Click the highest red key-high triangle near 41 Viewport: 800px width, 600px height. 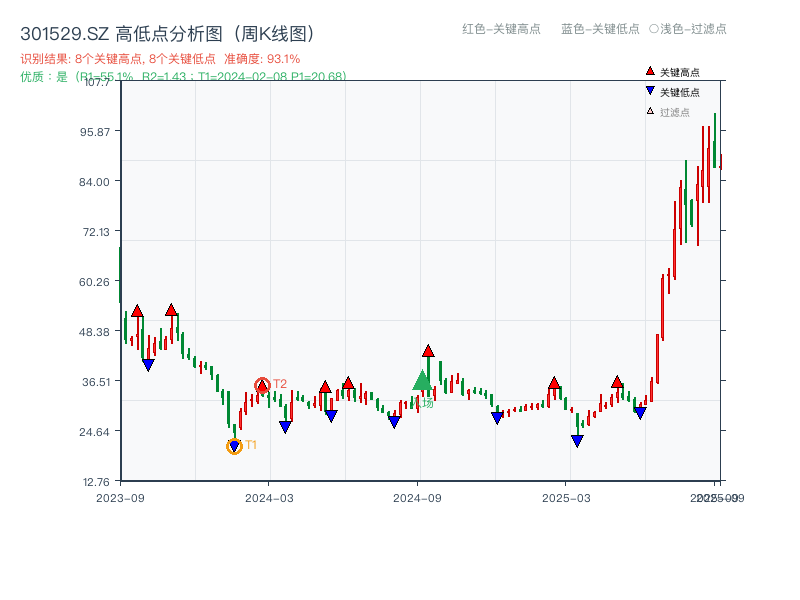point(427,351)
